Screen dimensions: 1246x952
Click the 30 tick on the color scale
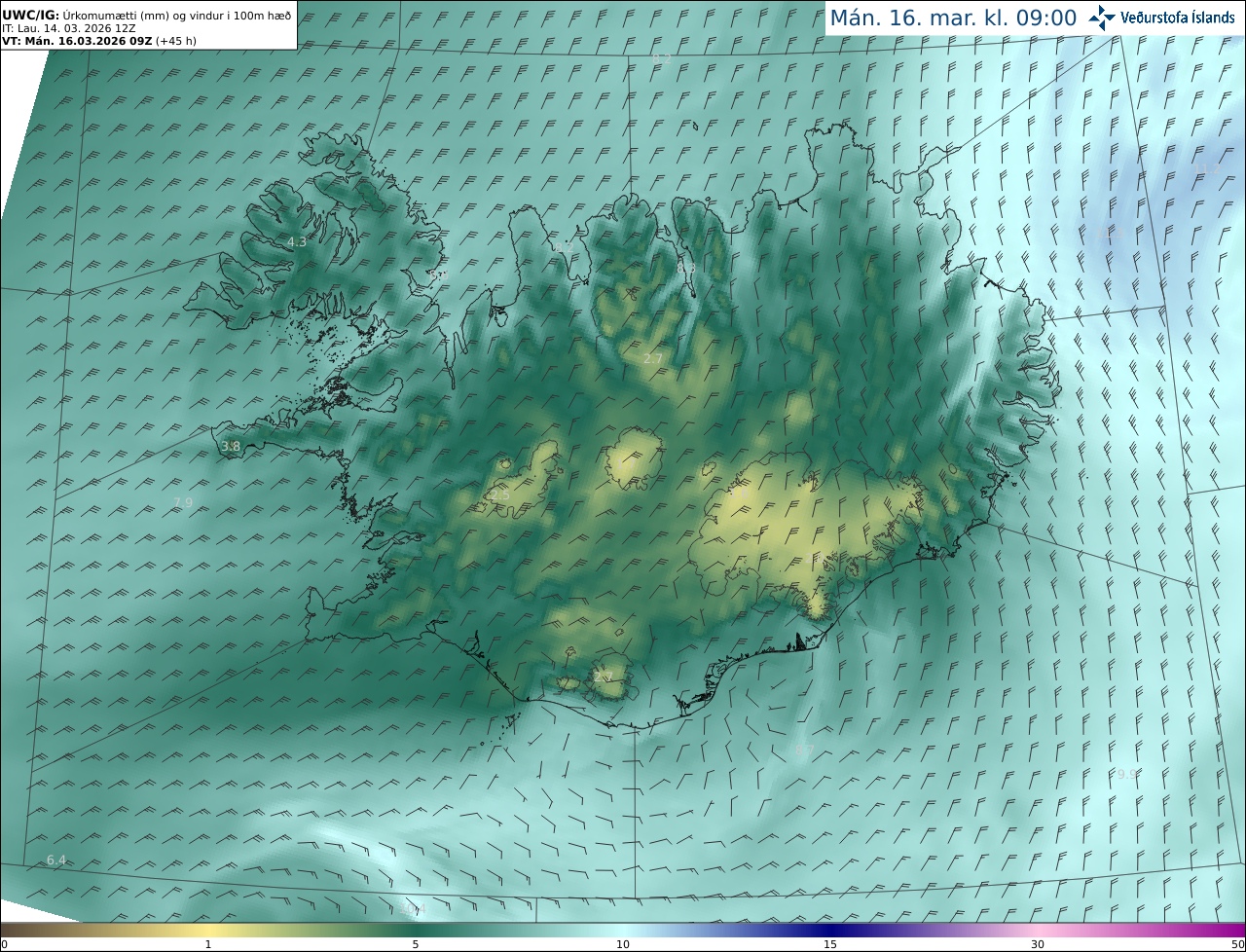point(1038,944)
